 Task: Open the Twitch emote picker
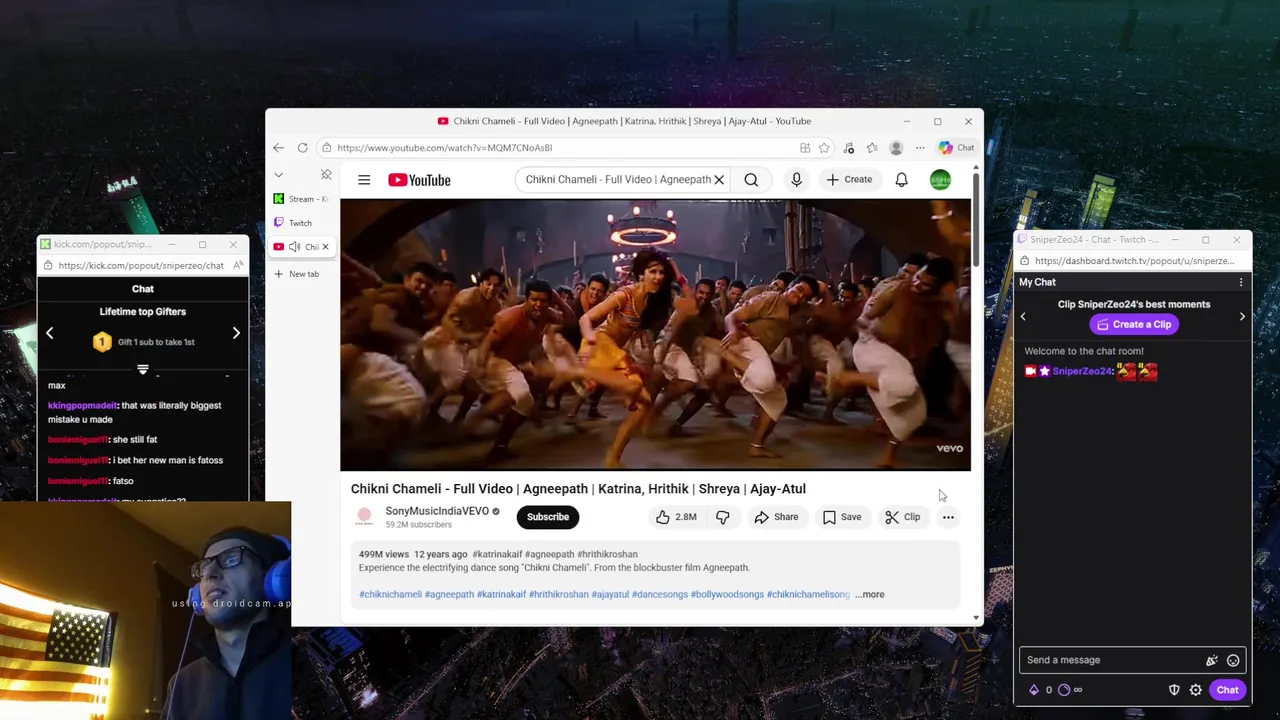point(1233,660)
